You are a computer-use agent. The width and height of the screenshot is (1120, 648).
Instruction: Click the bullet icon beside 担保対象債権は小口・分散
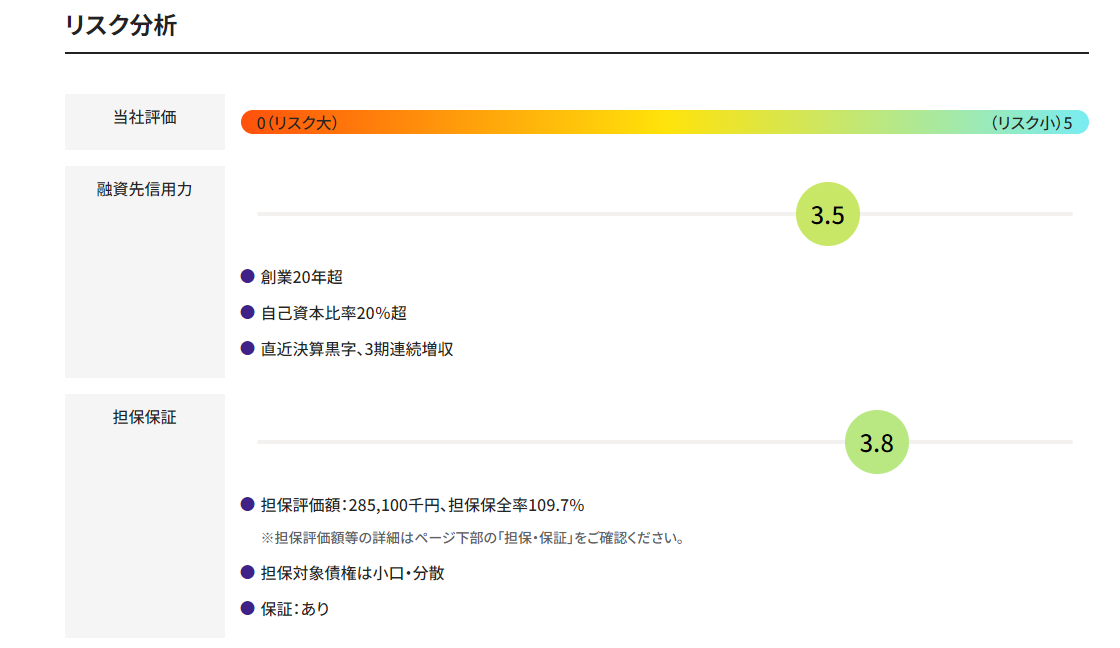tap(247, 572)
